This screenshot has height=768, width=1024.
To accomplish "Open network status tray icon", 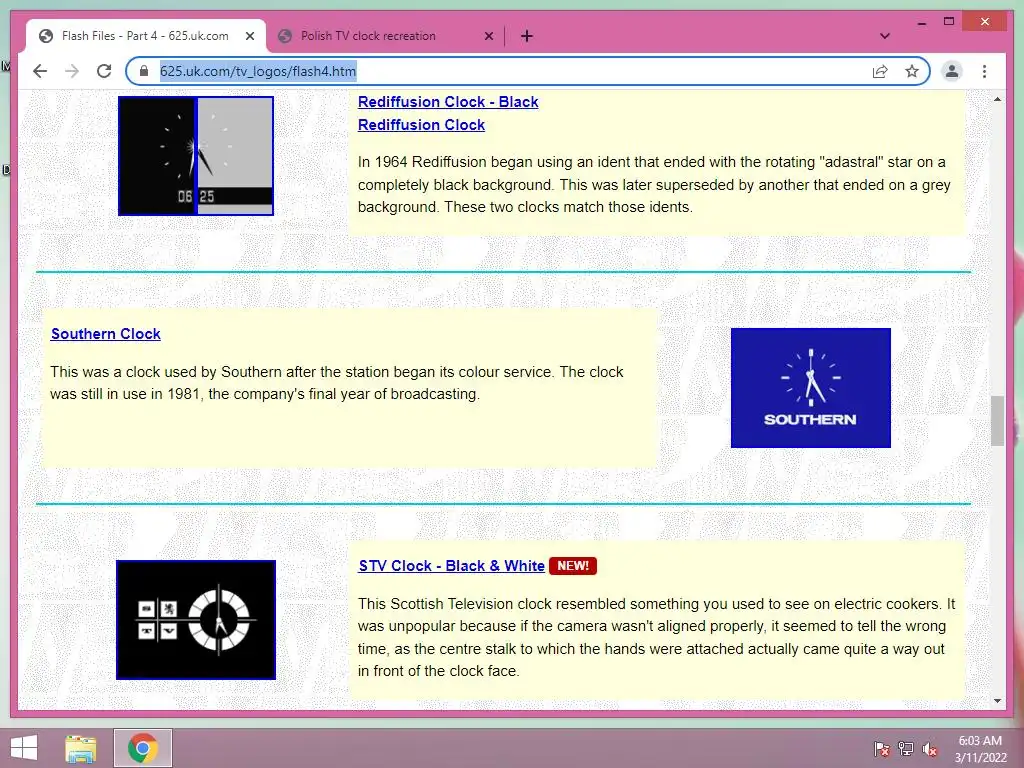I will point(906,749).
